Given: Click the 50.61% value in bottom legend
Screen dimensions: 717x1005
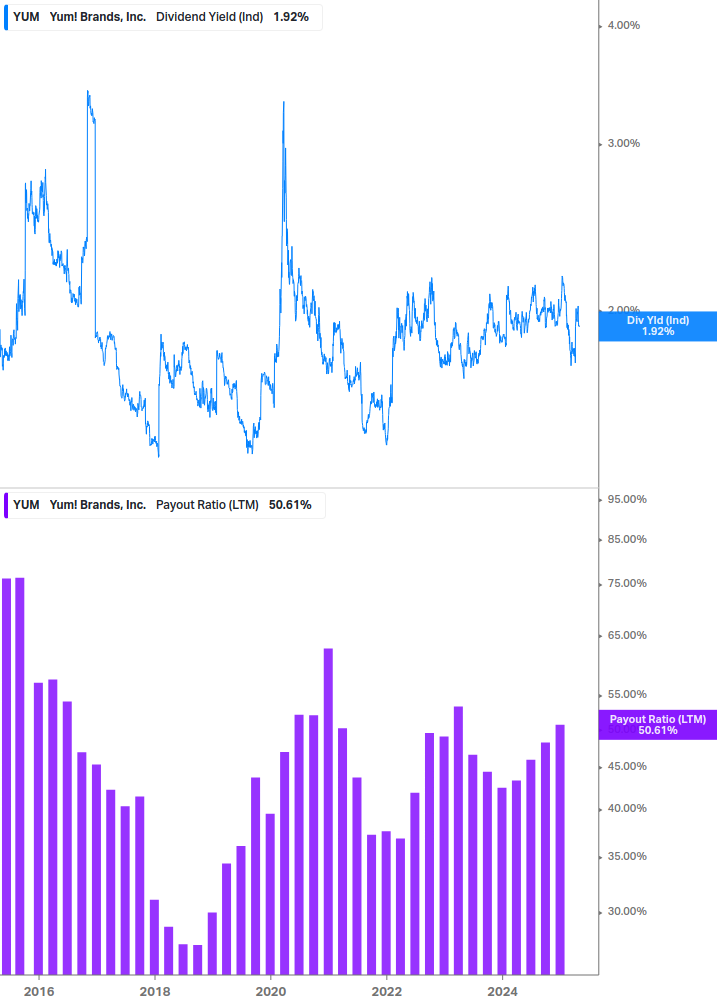Looking at the screenshot, I should point(290,505).
